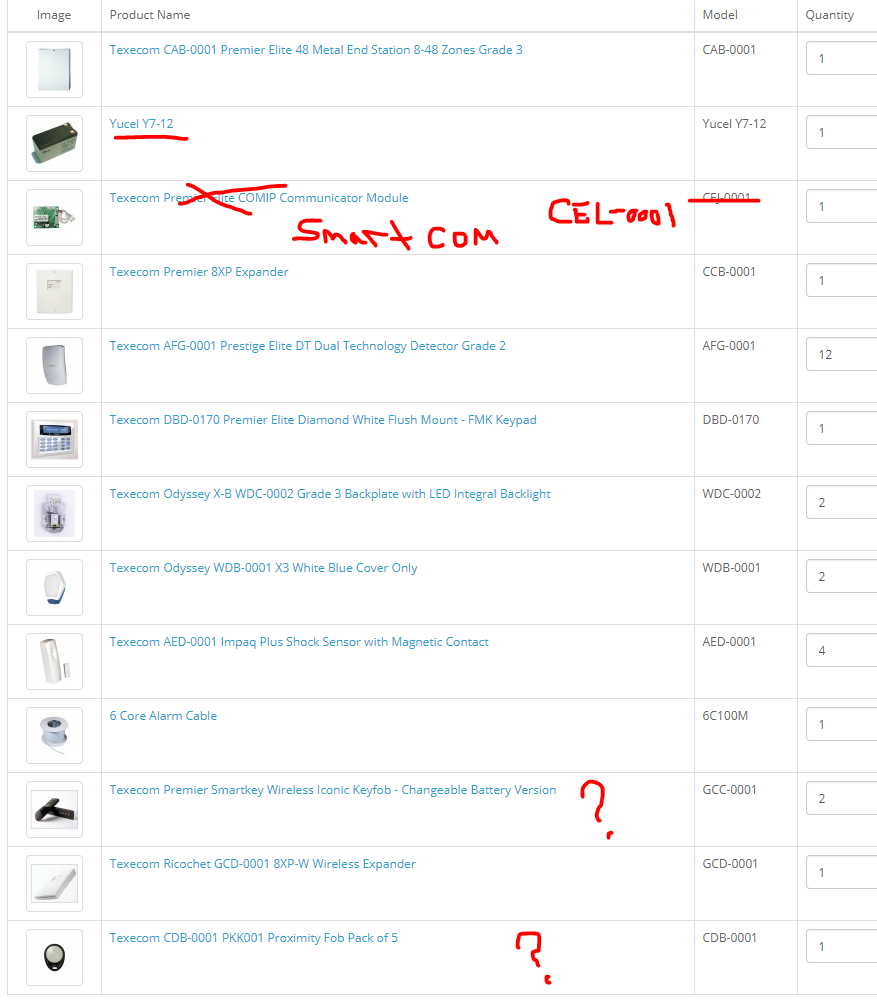Open the 6 Core Alarm Cable image
The height and width of the screenshot is (1003, 877).
click(x=54, y=736)
